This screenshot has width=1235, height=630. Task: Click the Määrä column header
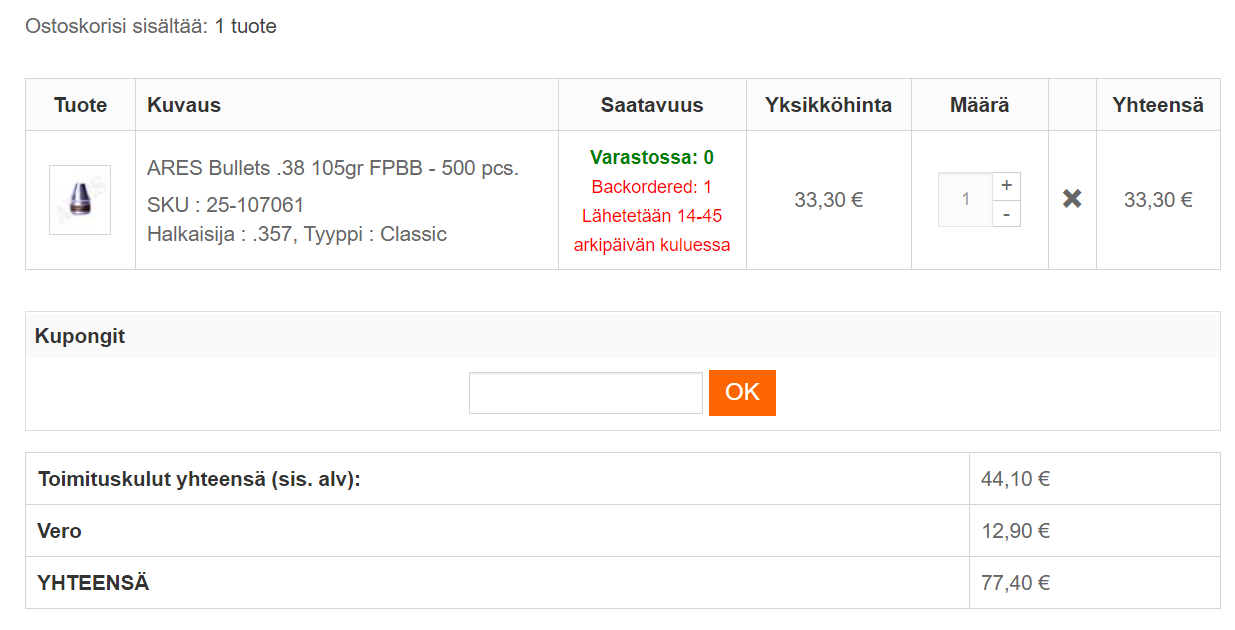pyautogui.click(x=980, y=105)
